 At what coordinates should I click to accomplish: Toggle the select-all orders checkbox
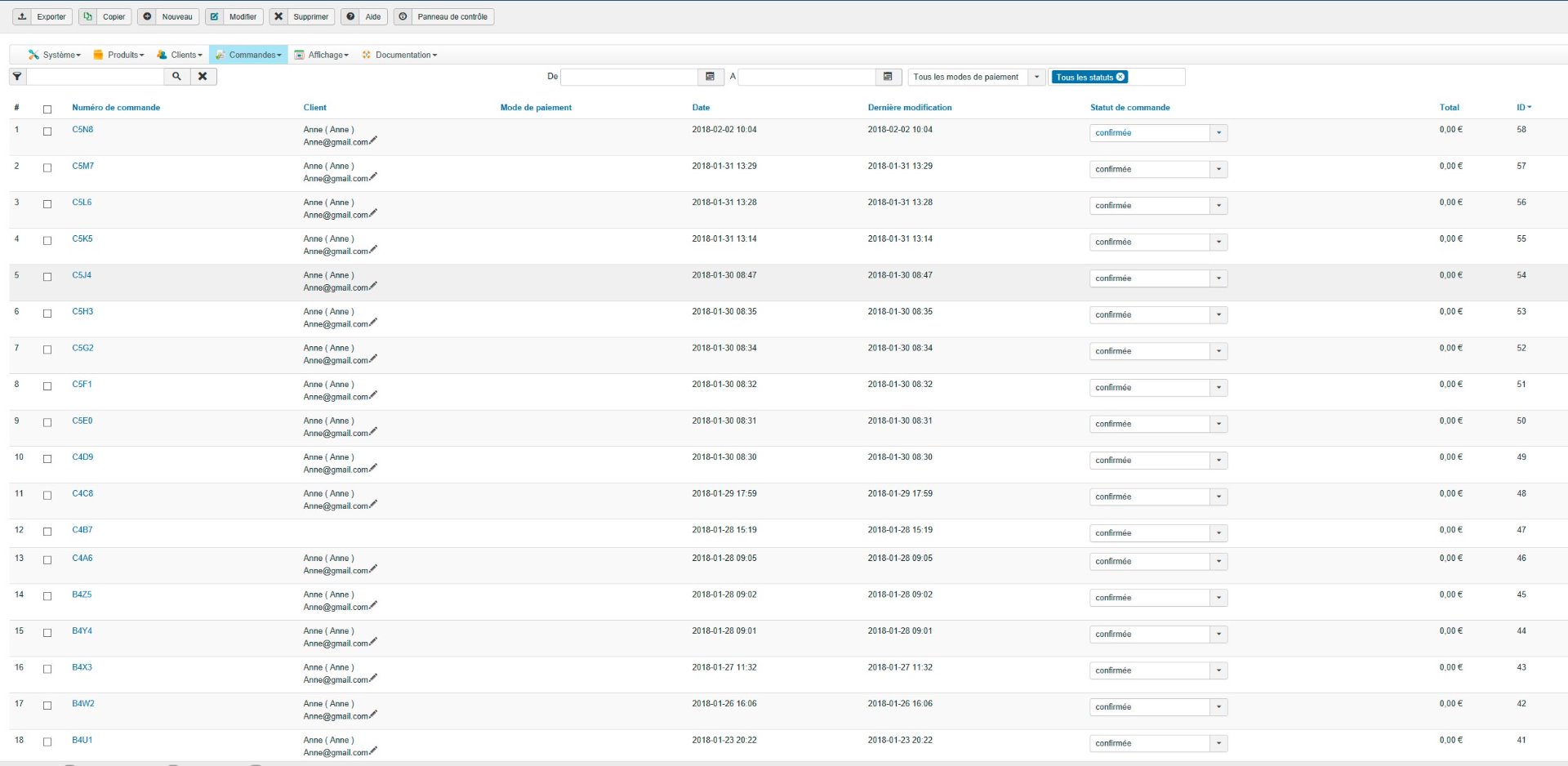click(47, 109)
